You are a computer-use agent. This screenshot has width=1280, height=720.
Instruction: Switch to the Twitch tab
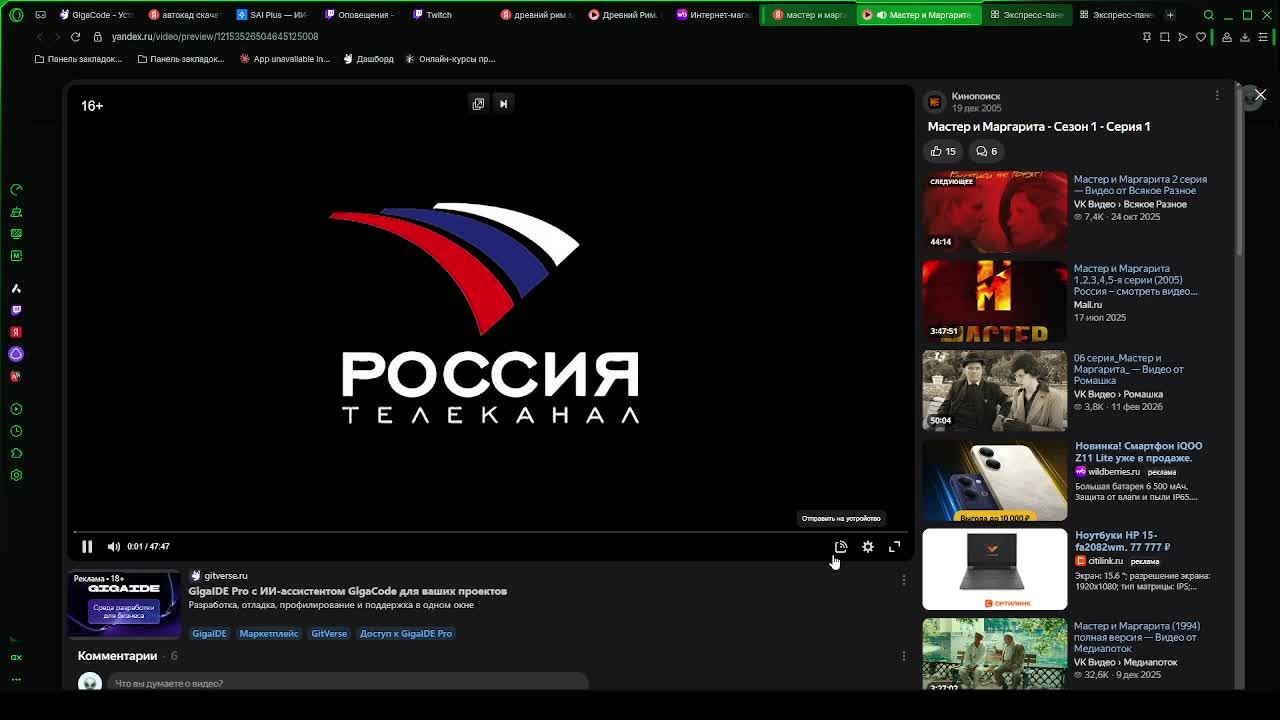(x=448, y=14)
